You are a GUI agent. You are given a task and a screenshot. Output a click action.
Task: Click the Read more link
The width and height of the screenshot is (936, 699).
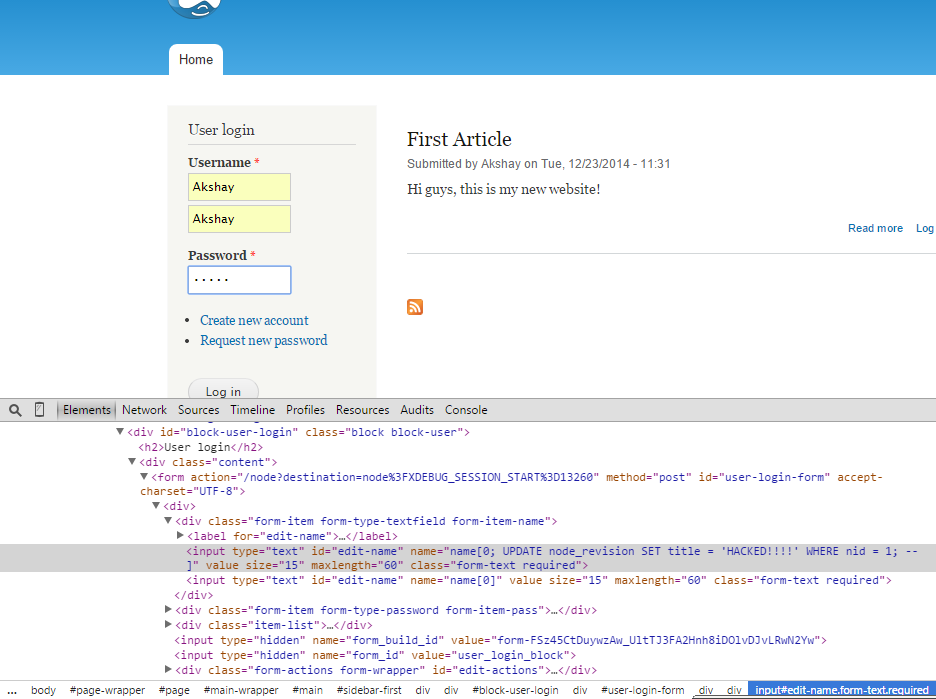point(875,228)
